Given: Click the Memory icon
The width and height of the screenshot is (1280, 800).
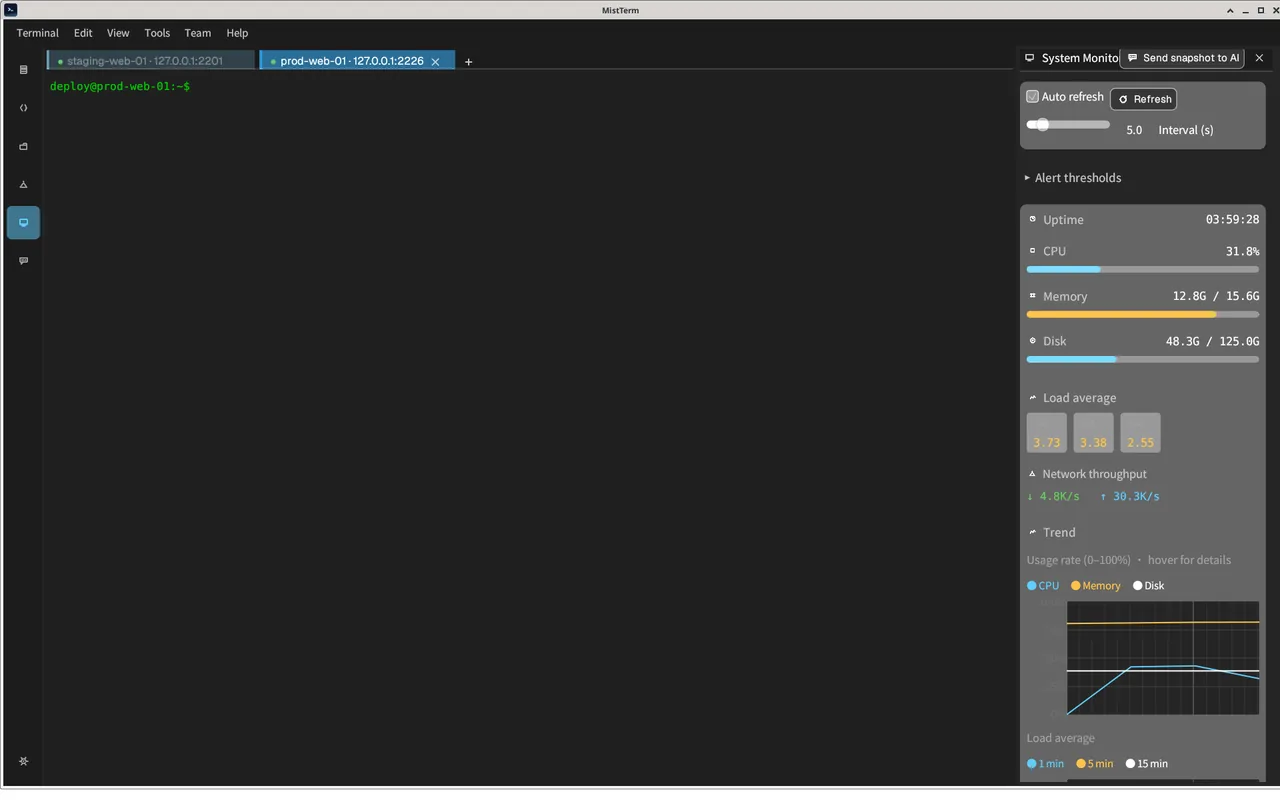Looking at the screenshot, I should tap(1033, 296).
